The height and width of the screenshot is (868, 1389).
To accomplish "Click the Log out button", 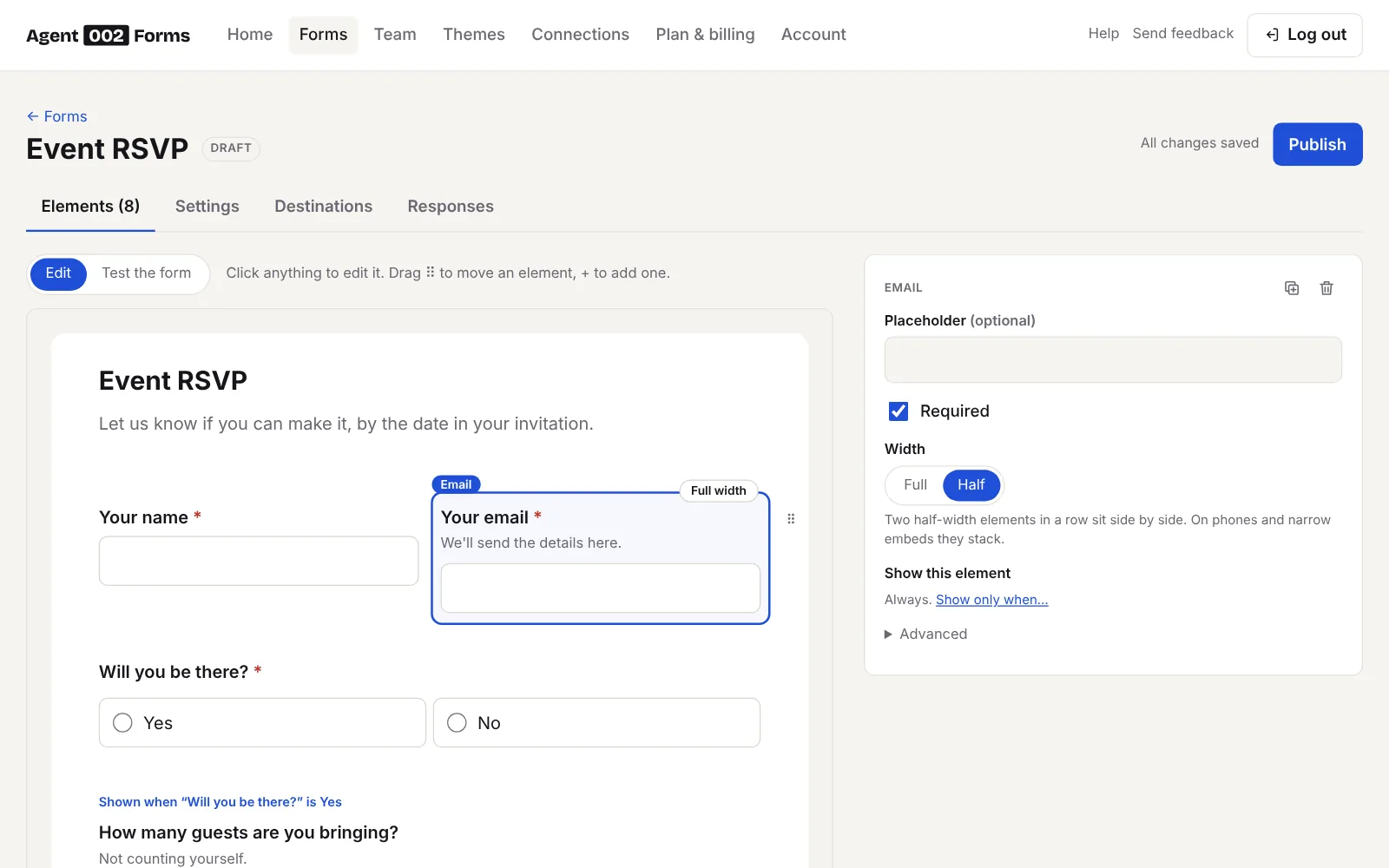I will point(1305,35).
